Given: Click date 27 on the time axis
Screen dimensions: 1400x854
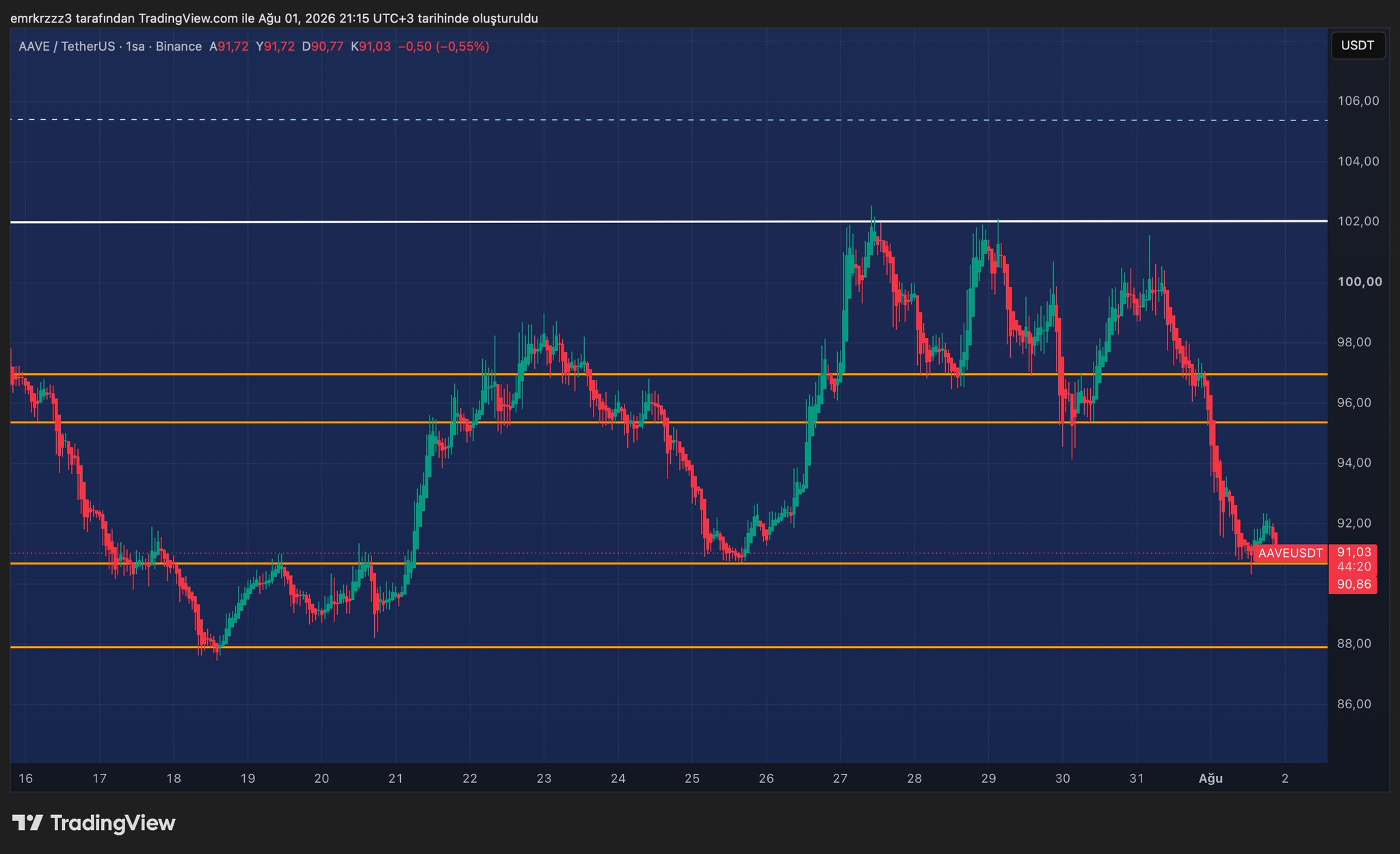Looking at the screenshot, I should coord(840,778).
